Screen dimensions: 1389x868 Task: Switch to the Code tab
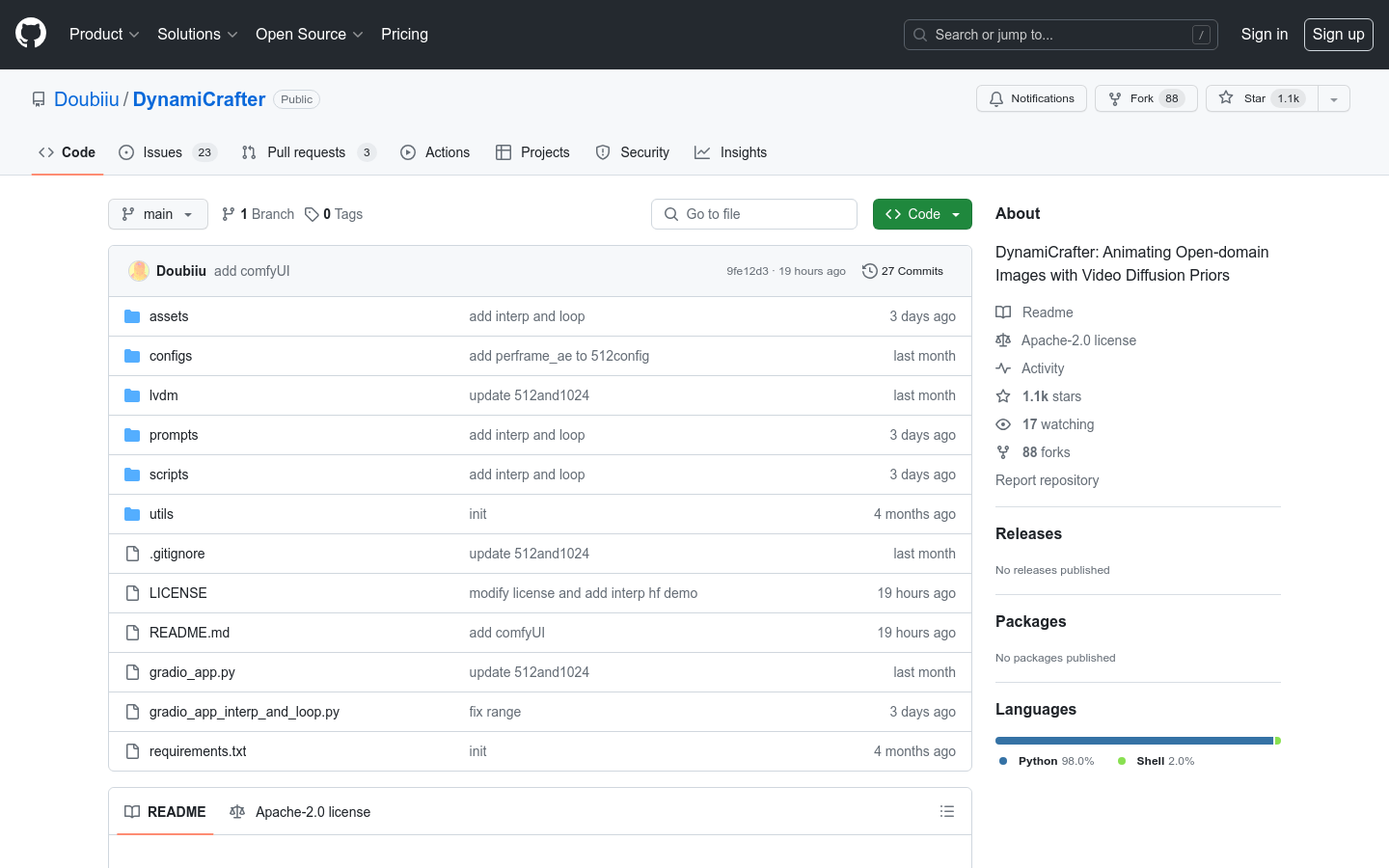(68, 152)
